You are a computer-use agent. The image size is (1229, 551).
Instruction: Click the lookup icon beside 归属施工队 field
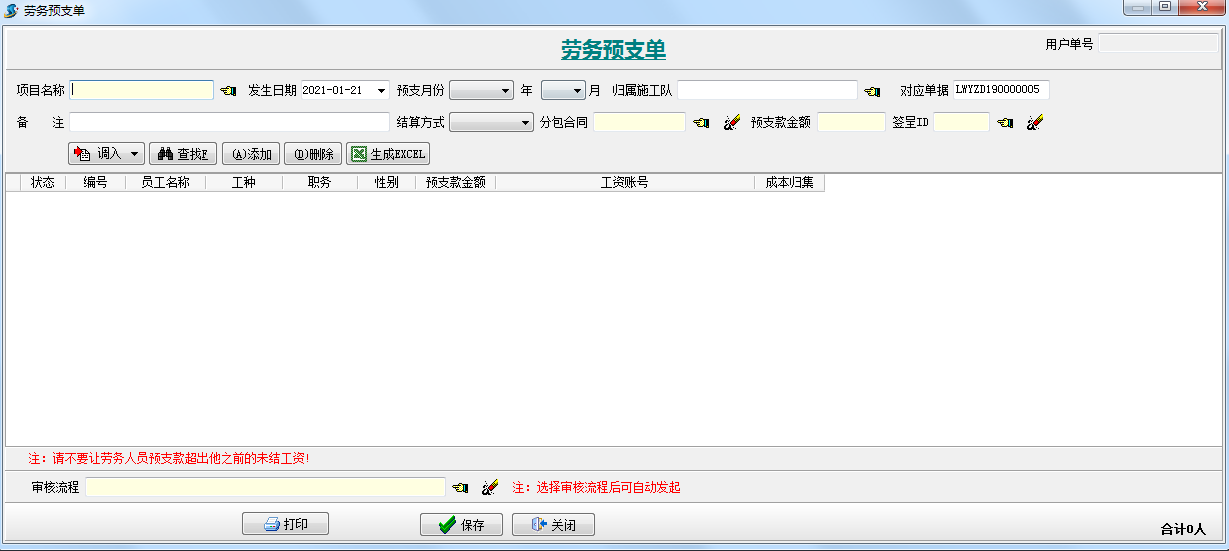click(x=872, y=91)
